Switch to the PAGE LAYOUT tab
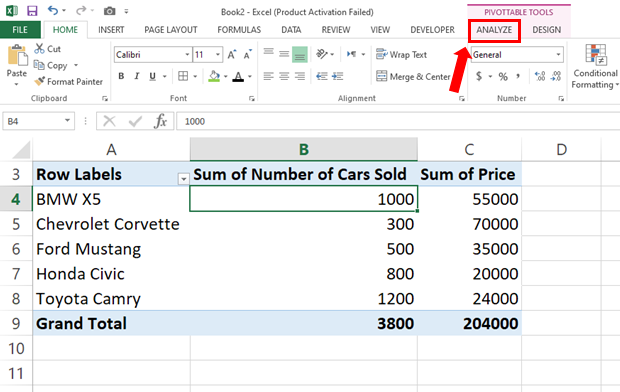 point(171,30)
